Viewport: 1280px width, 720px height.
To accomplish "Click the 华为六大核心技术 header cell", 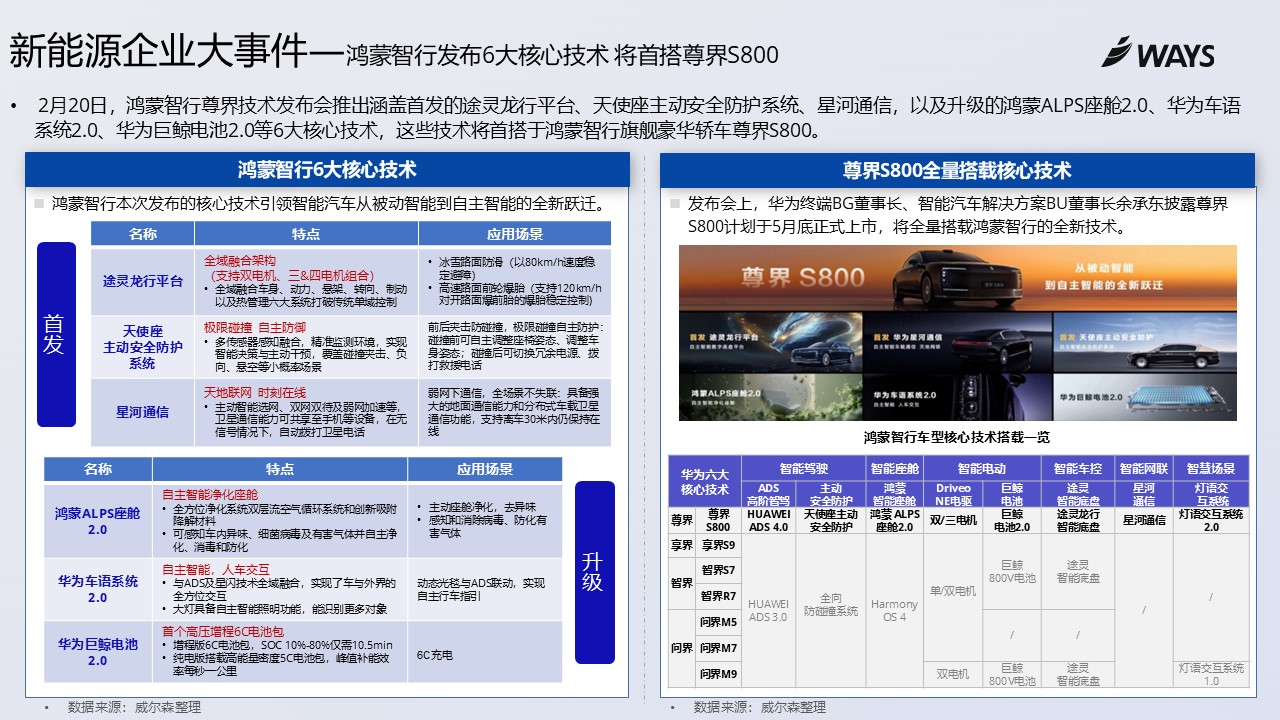I will point(705,482).
